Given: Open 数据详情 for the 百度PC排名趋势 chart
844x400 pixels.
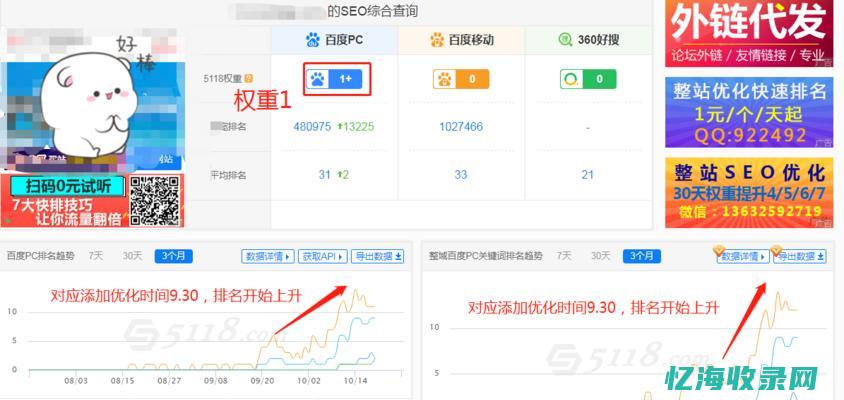Looking at the screenshot, I should tap(268, 256).
